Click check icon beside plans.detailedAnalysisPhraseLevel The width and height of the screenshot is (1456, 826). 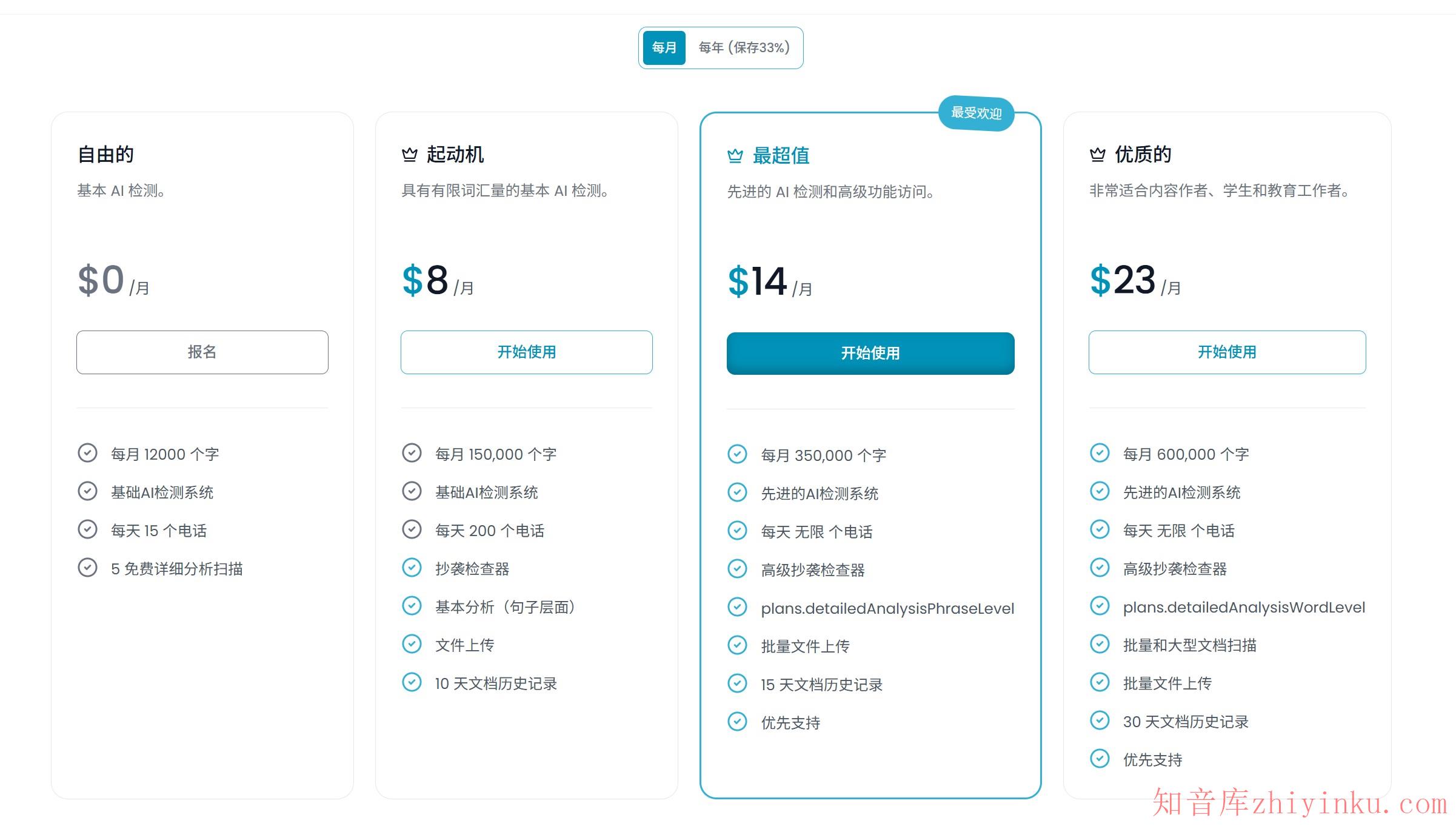tap(737, 607)
